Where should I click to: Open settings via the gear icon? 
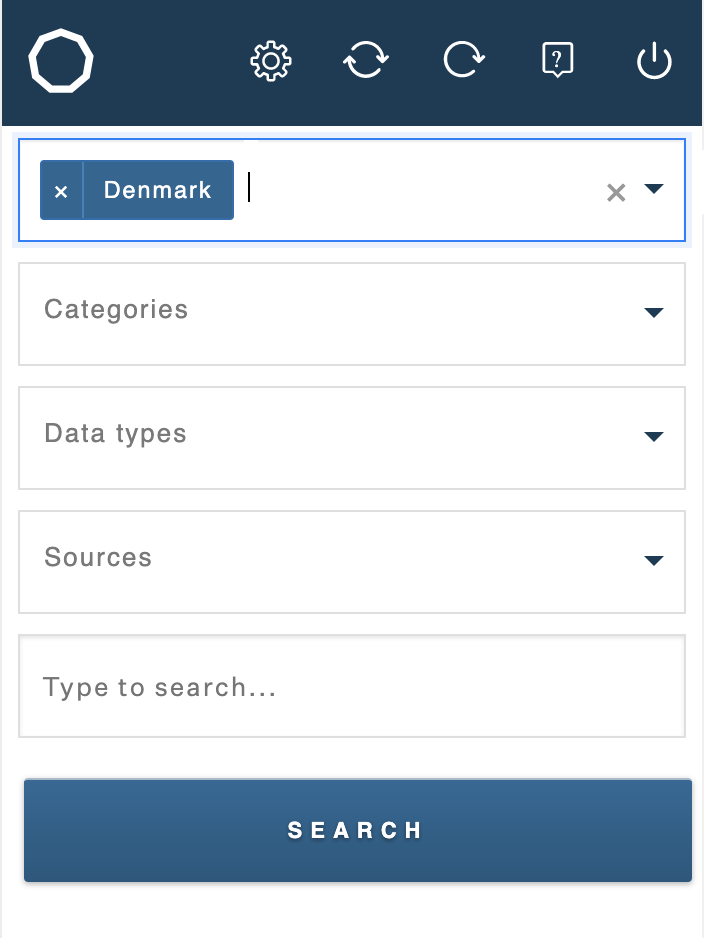click(x=271, y=61)
